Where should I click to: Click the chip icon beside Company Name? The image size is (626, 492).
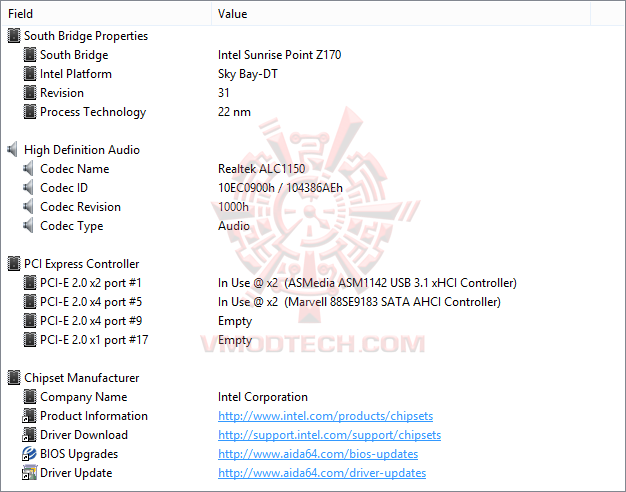tap(30, 397)
